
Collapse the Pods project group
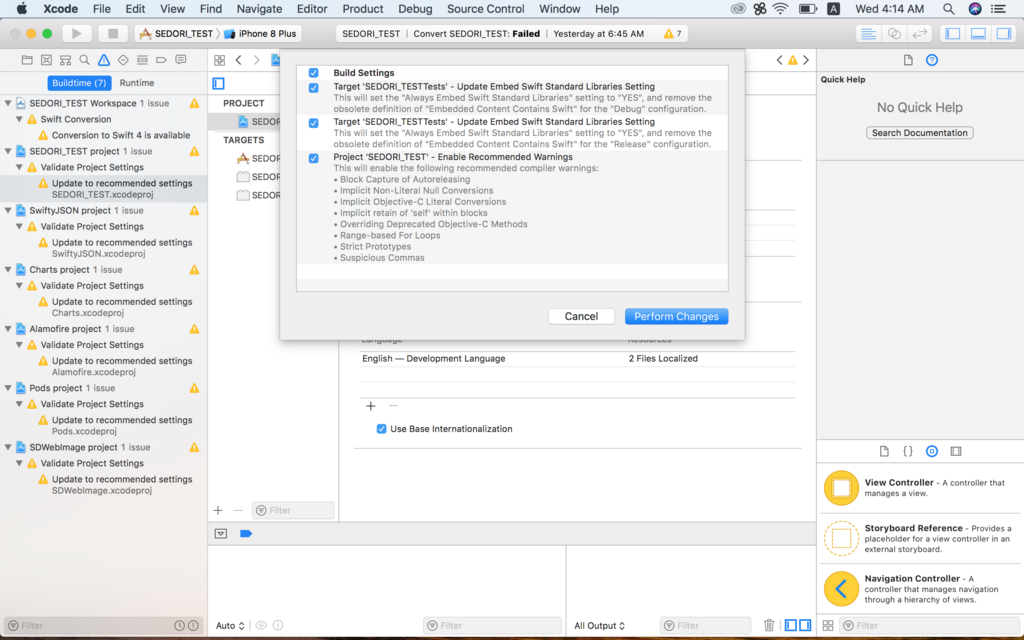click(x=8, y=388)
